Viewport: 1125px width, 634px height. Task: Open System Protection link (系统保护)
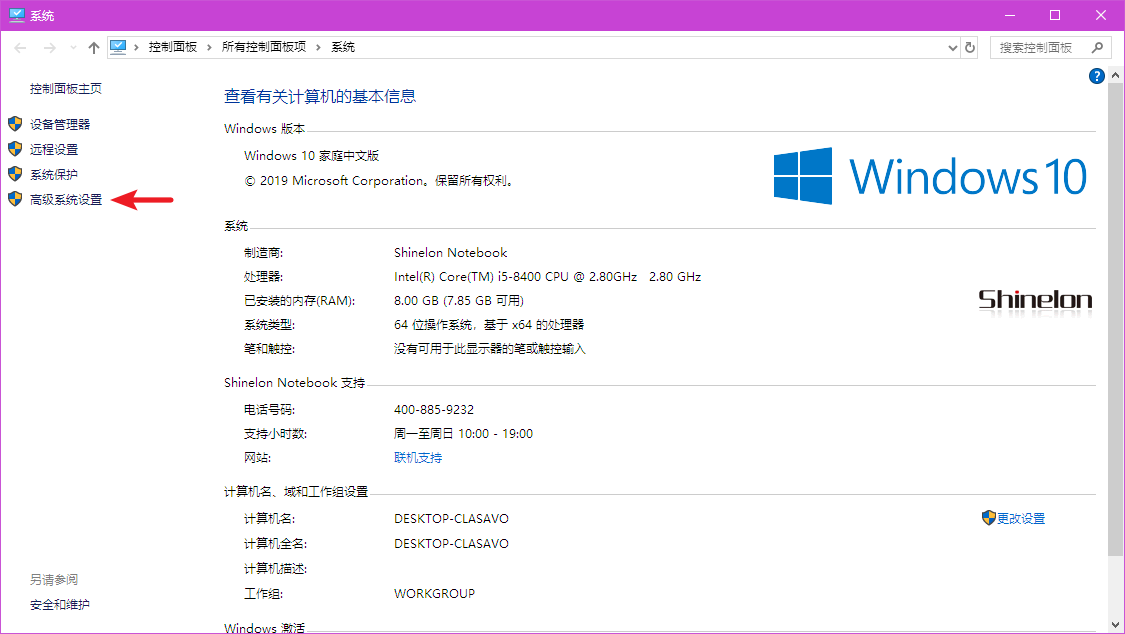(x=54, y=174)
